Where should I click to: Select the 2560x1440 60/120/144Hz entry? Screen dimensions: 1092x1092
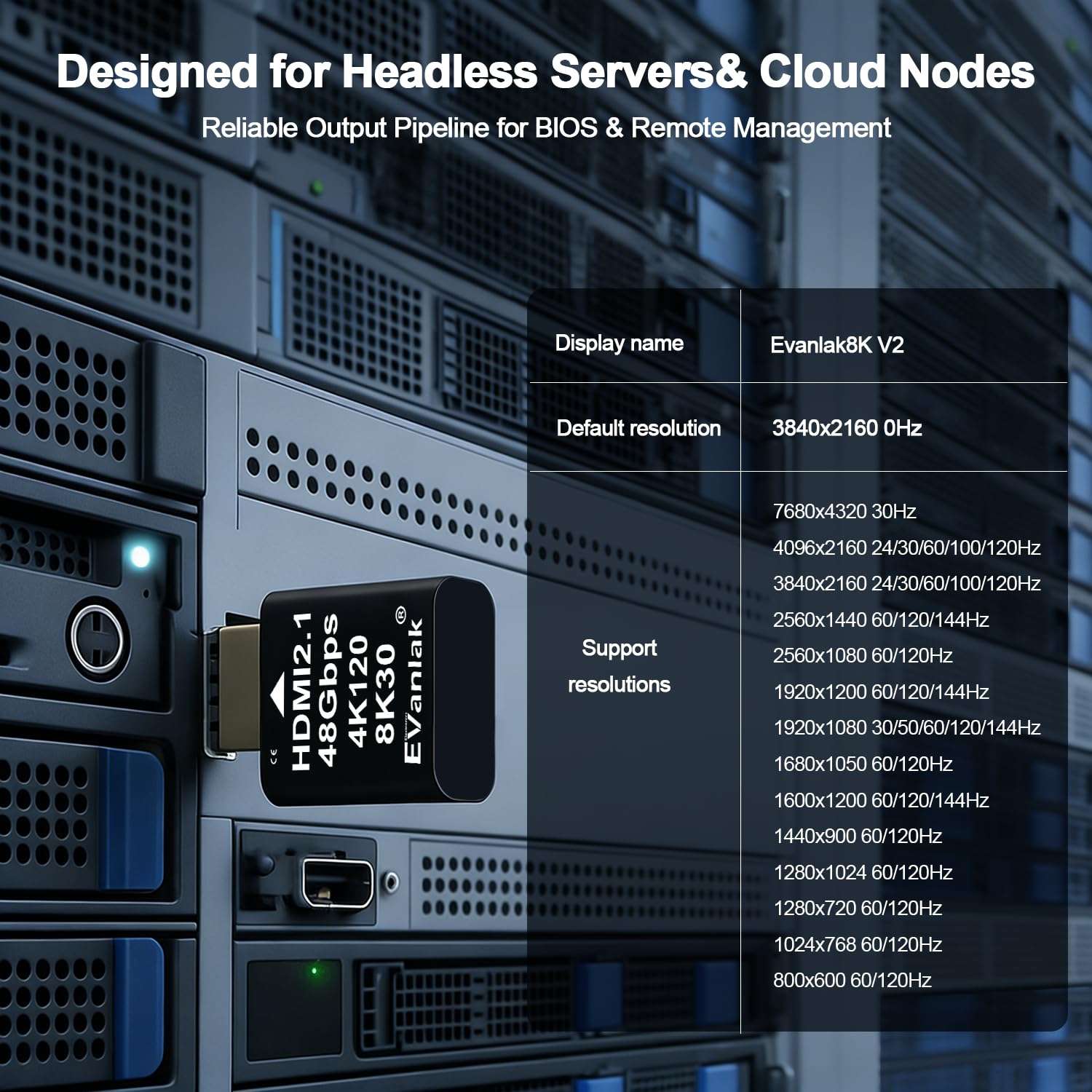(880, 620)
